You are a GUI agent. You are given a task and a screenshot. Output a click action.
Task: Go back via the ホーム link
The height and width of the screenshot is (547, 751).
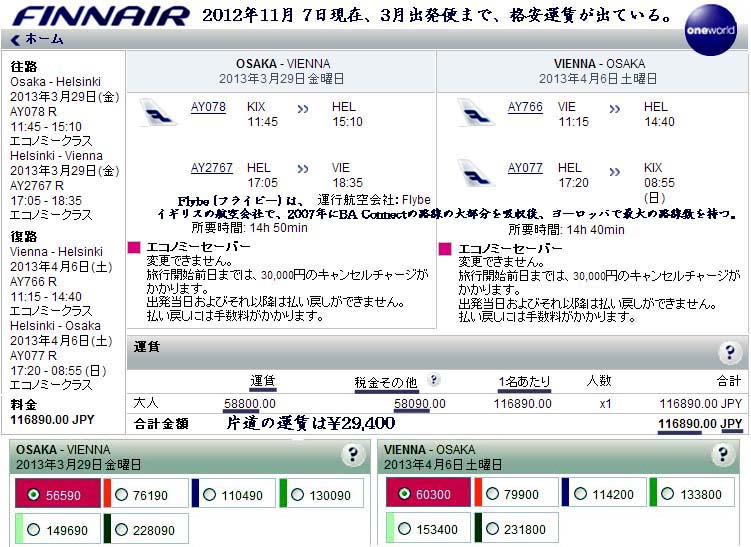(44, 39)
